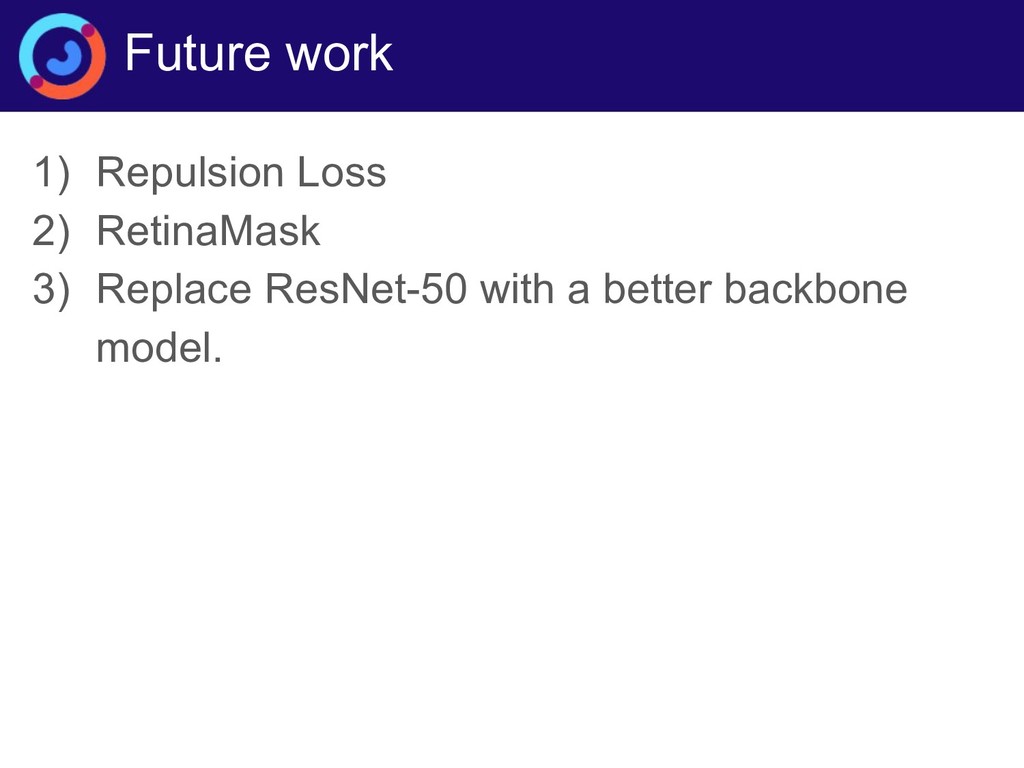Select the 'Future work' slide title
Screen dimensions: 1024x768
(259, 53)
